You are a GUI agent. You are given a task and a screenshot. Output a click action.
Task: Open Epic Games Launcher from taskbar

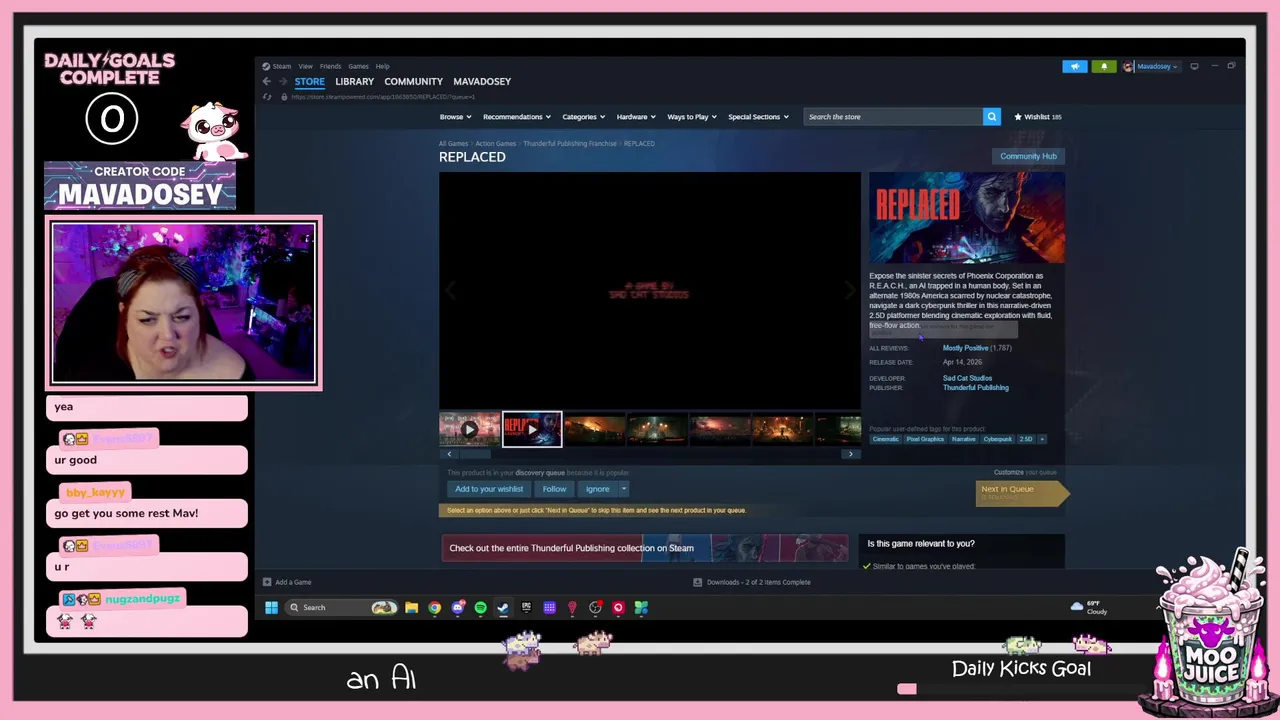tap(526, 607)
